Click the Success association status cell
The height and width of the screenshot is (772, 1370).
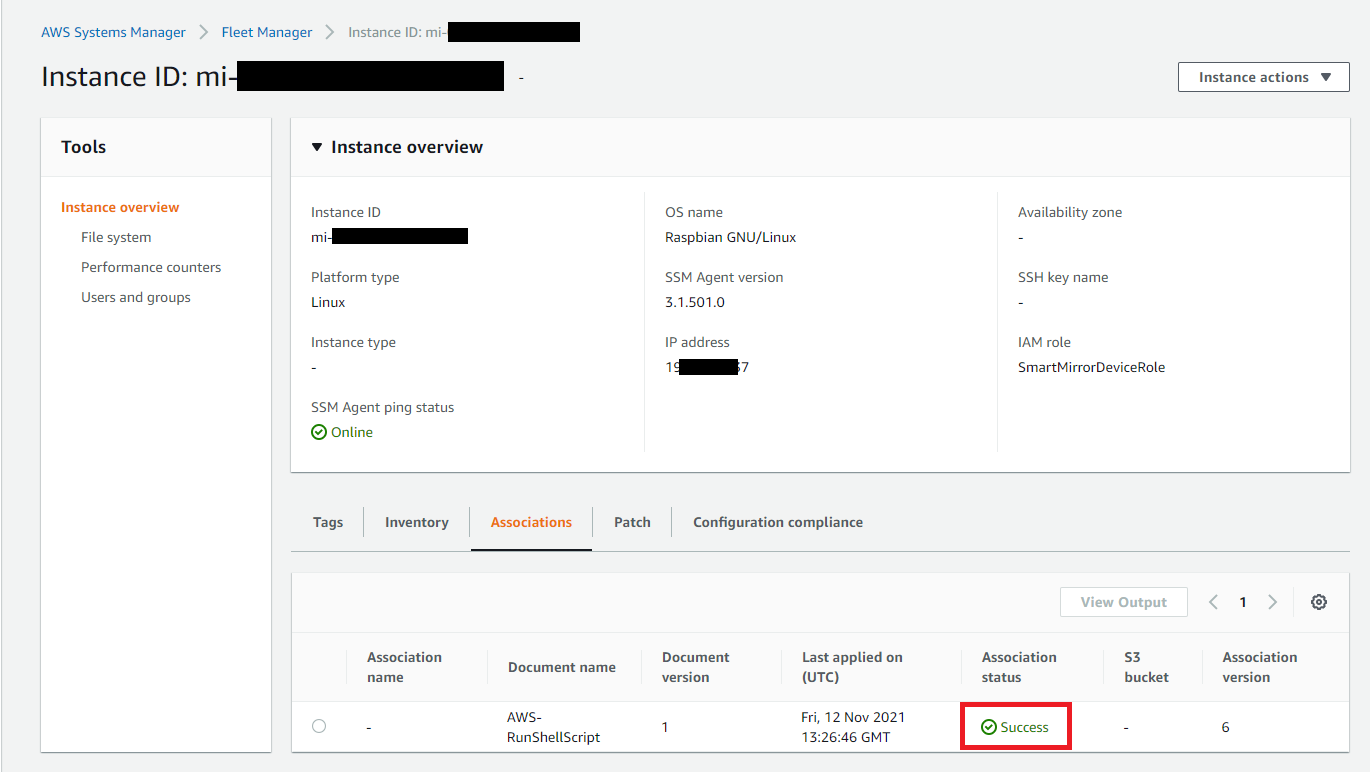1016,727
